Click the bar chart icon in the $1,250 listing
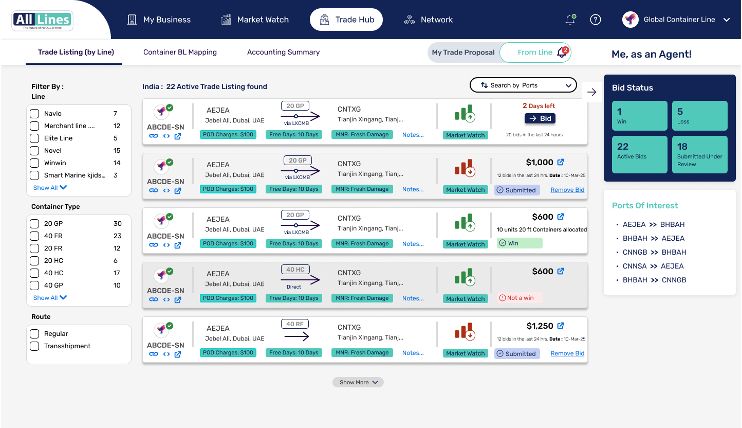The width and height of the screenshot is (742, 428). click(x=464, y=331)
